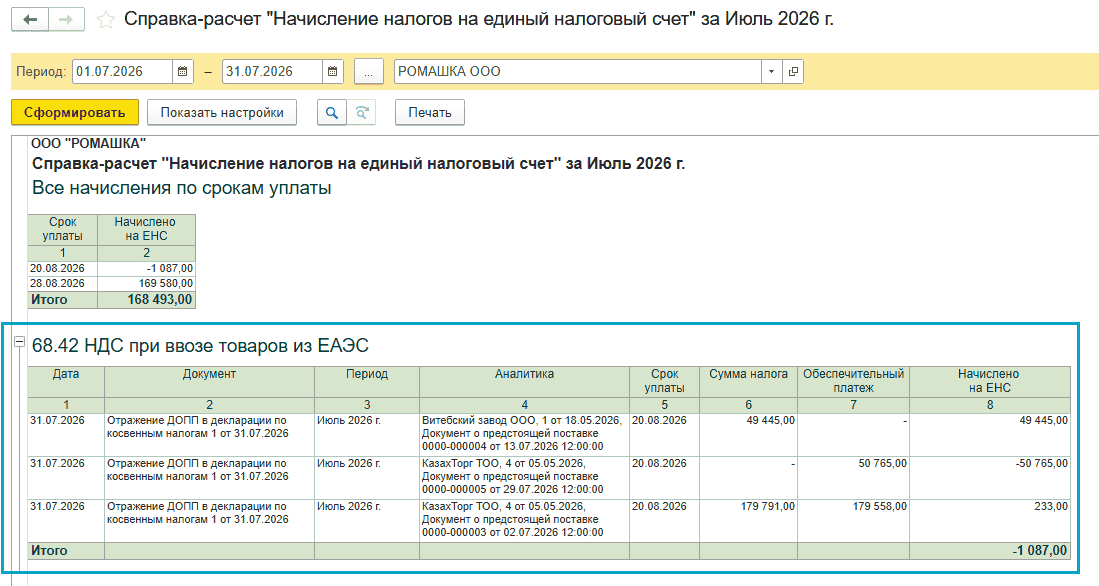Select the 233,00 accrued cell
The image size is (1099, 586).
click(990, 521)
